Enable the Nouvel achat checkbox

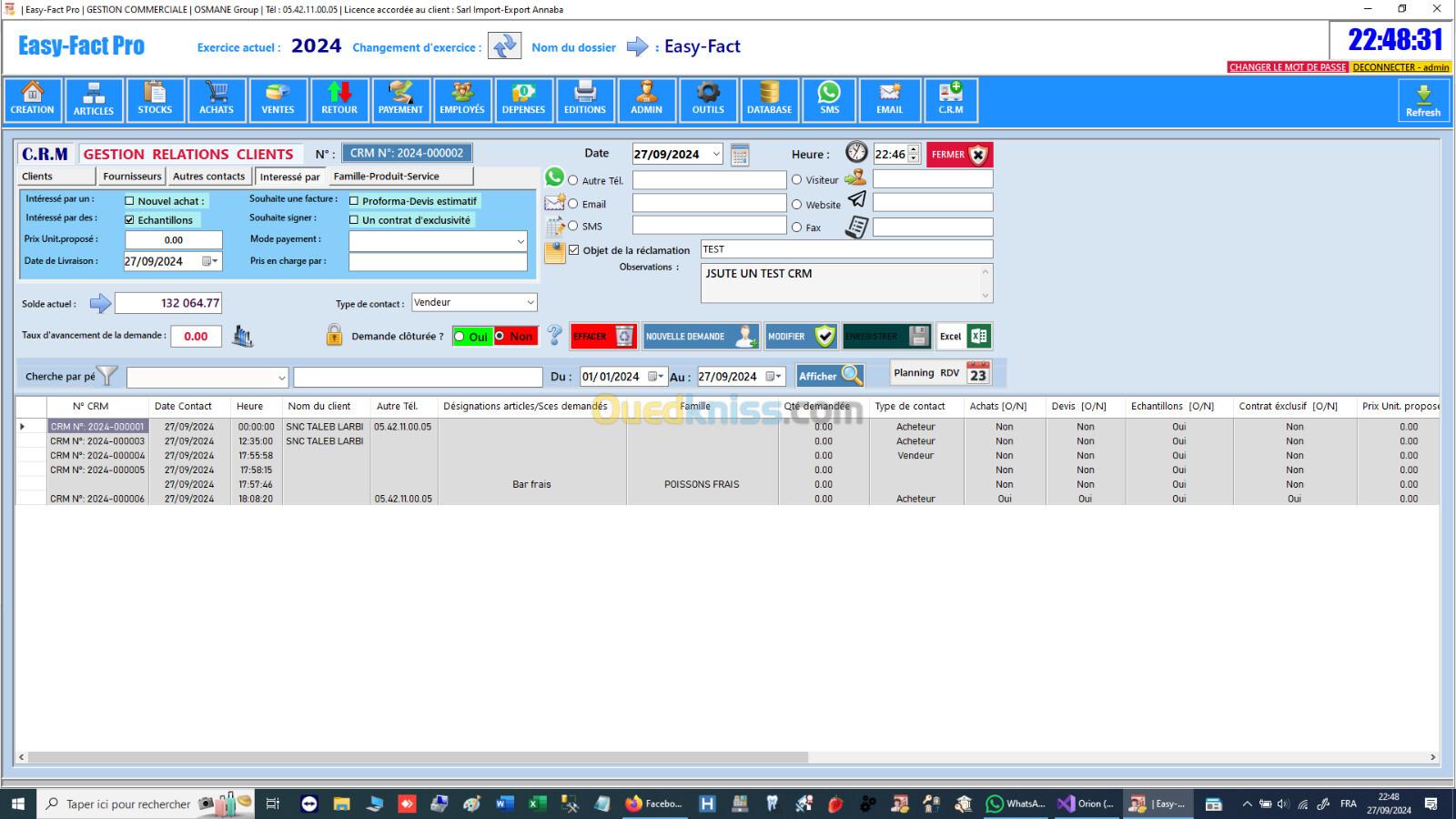pyautogui.click(x=129, y=201)
